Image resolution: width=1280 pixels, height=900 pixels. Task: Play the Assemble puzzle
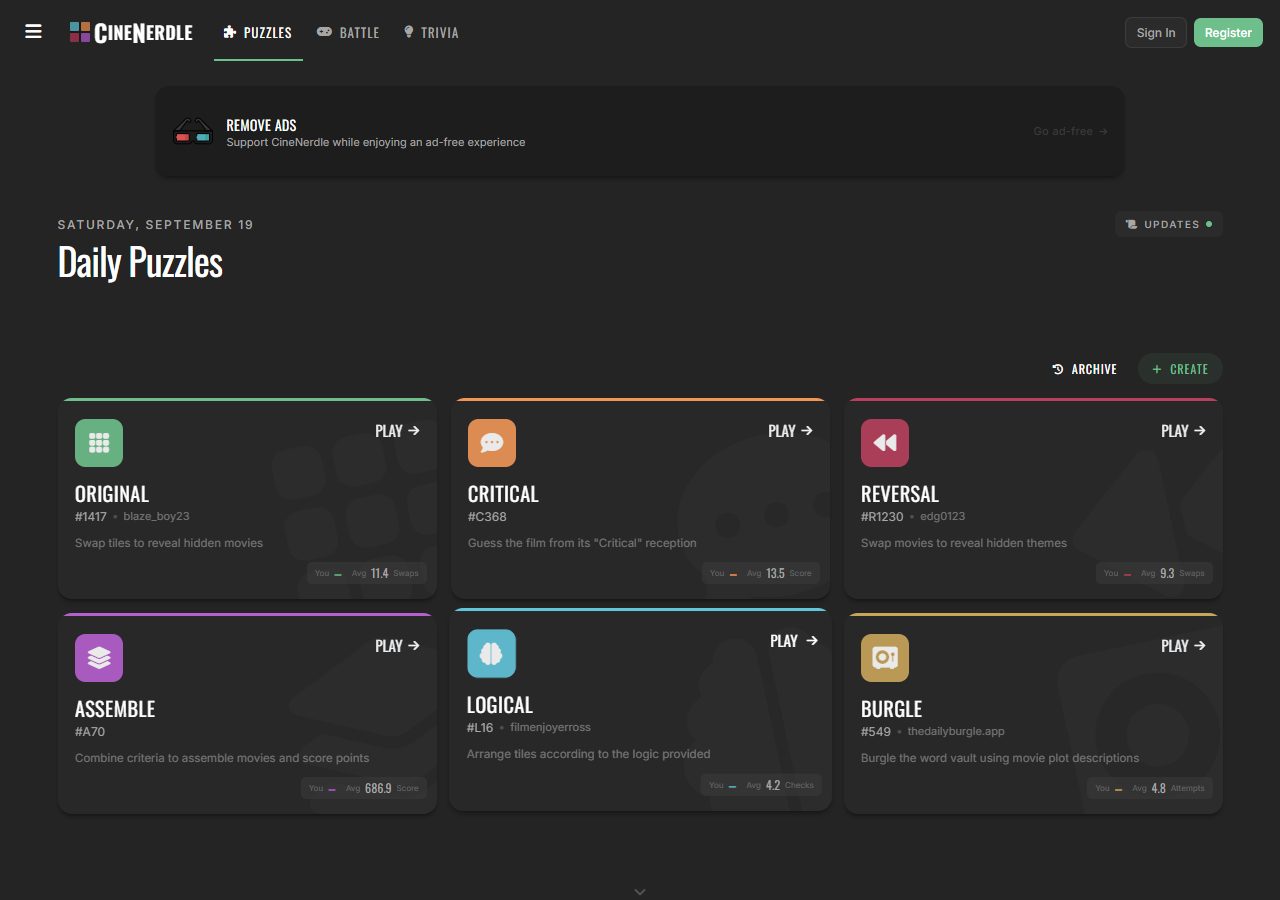[398, 646]
